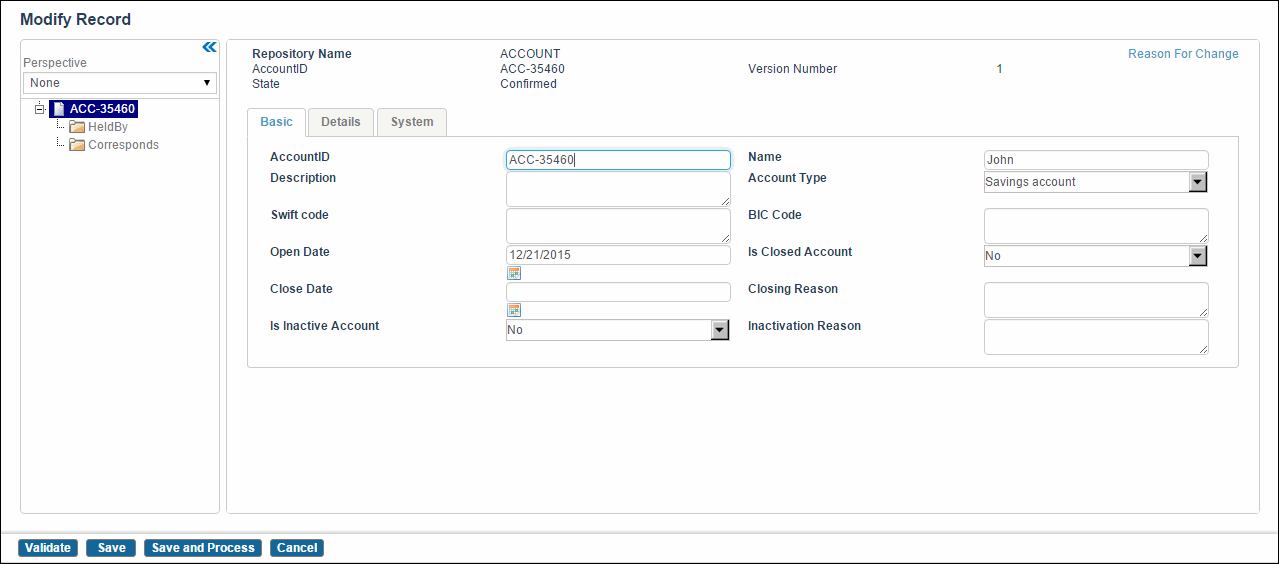This screenshot has height=564, width=1279.
Task: Click the Corresponds folder icon
Action: [x=77, y=145]
